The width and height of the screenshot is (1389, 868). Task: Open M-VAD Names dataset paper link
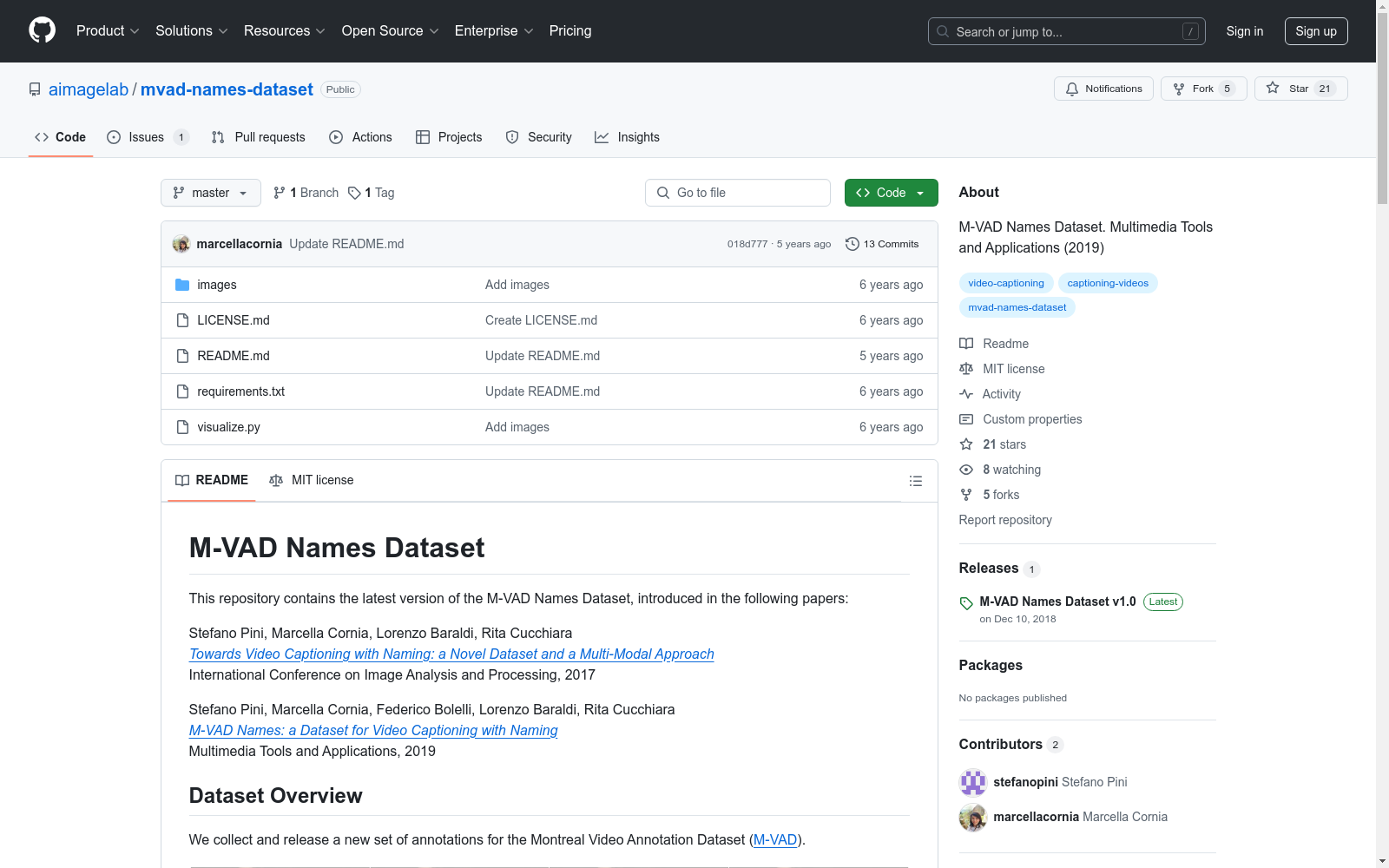click(373, 730)
